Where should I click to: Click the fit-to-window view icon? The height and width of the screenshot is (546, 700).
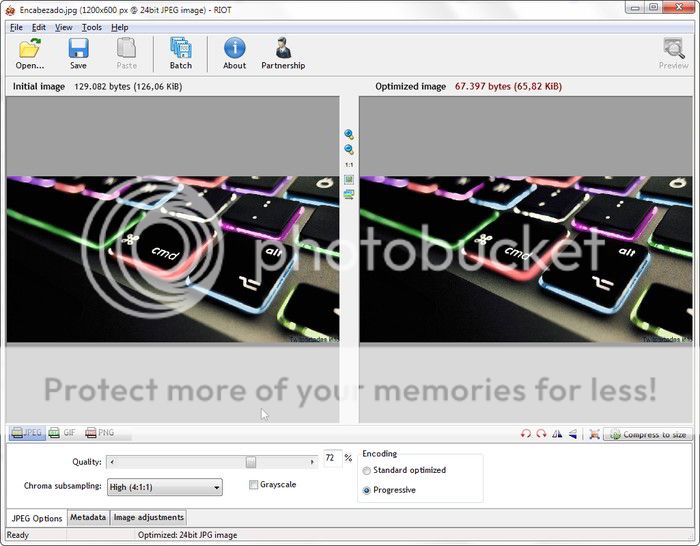click(349, 179)
